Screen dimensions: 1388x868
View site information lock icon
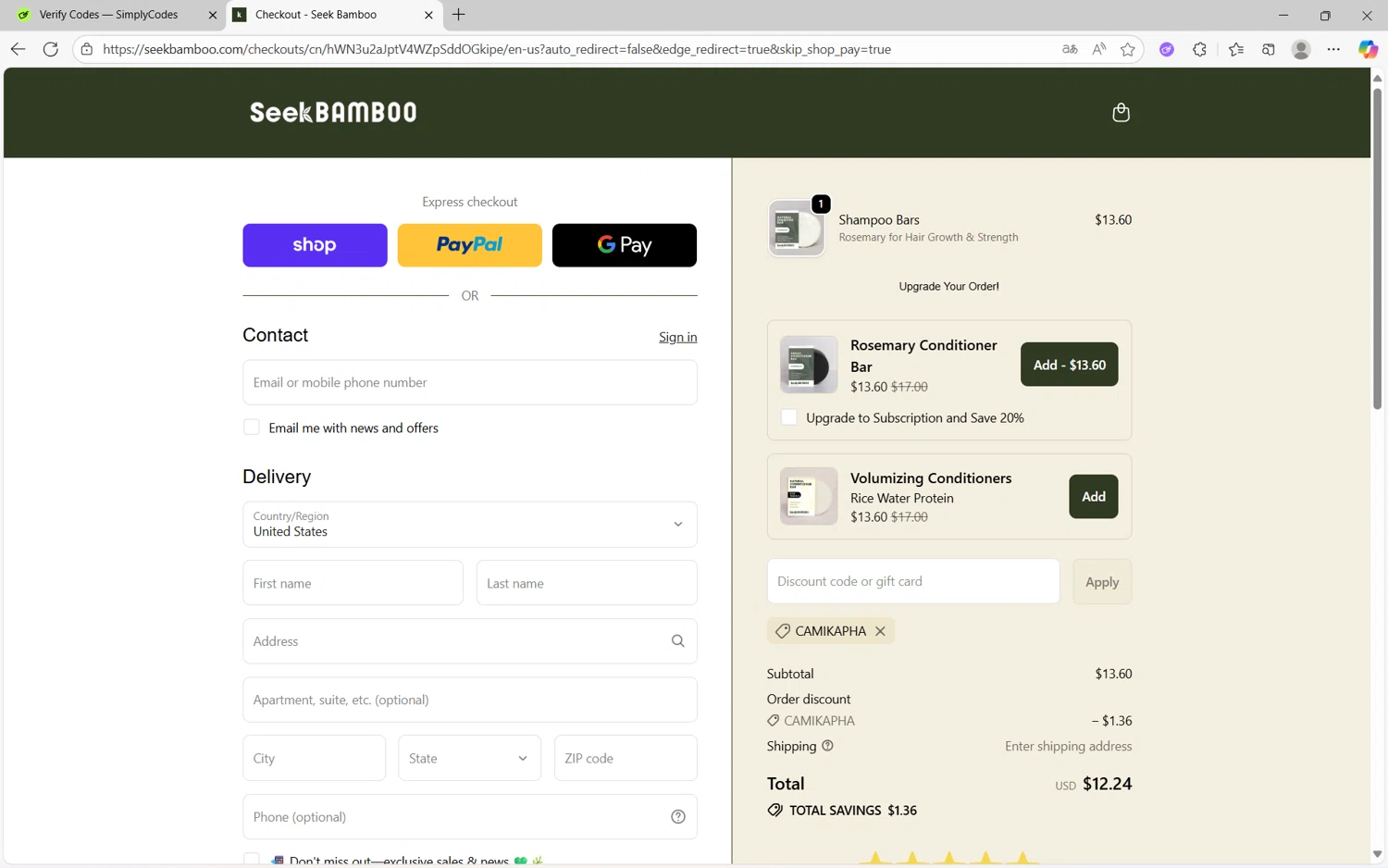click(86, 49)
